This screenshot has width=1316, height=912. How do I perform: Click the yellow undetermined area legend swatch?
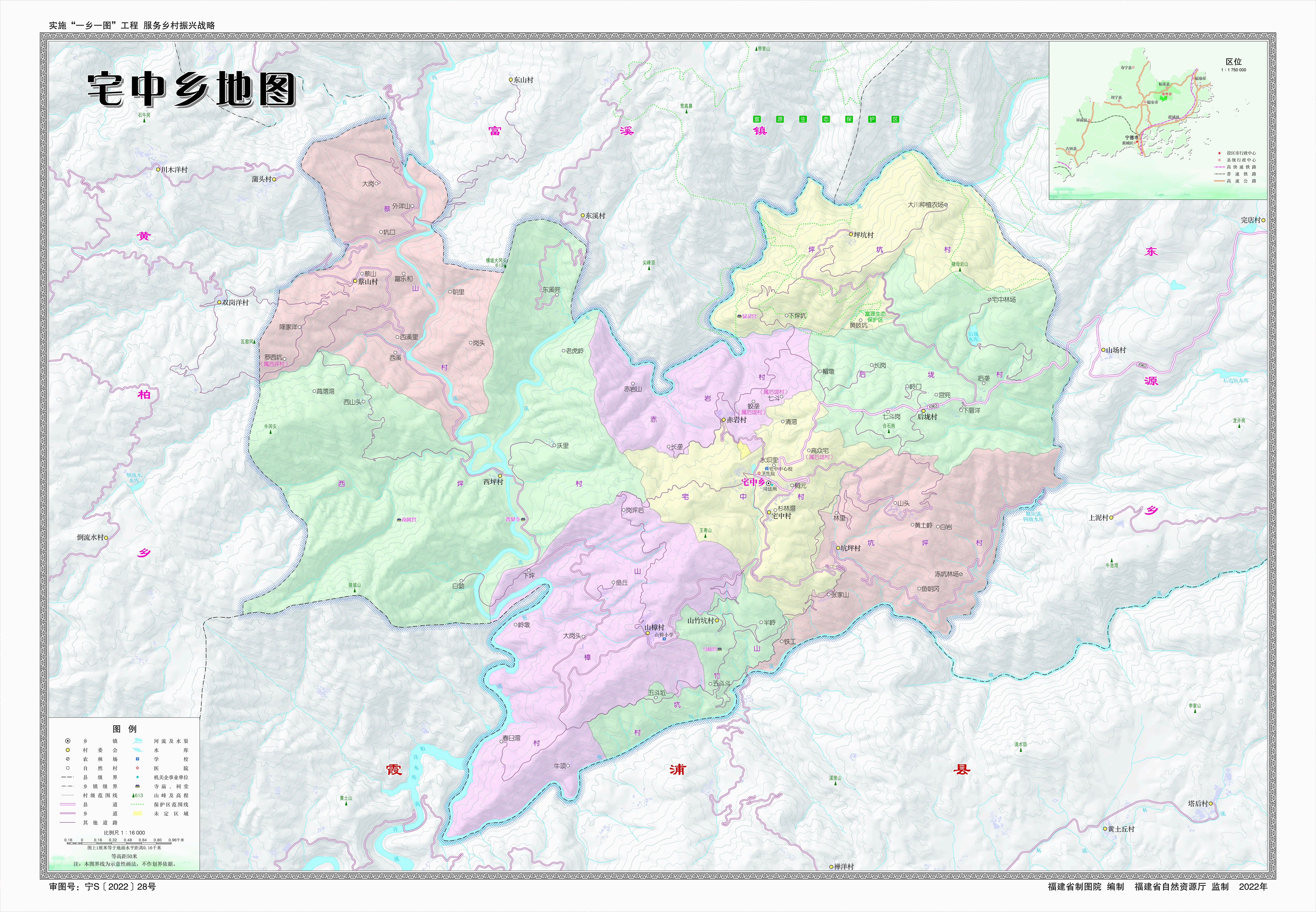(x=137, y=813)
